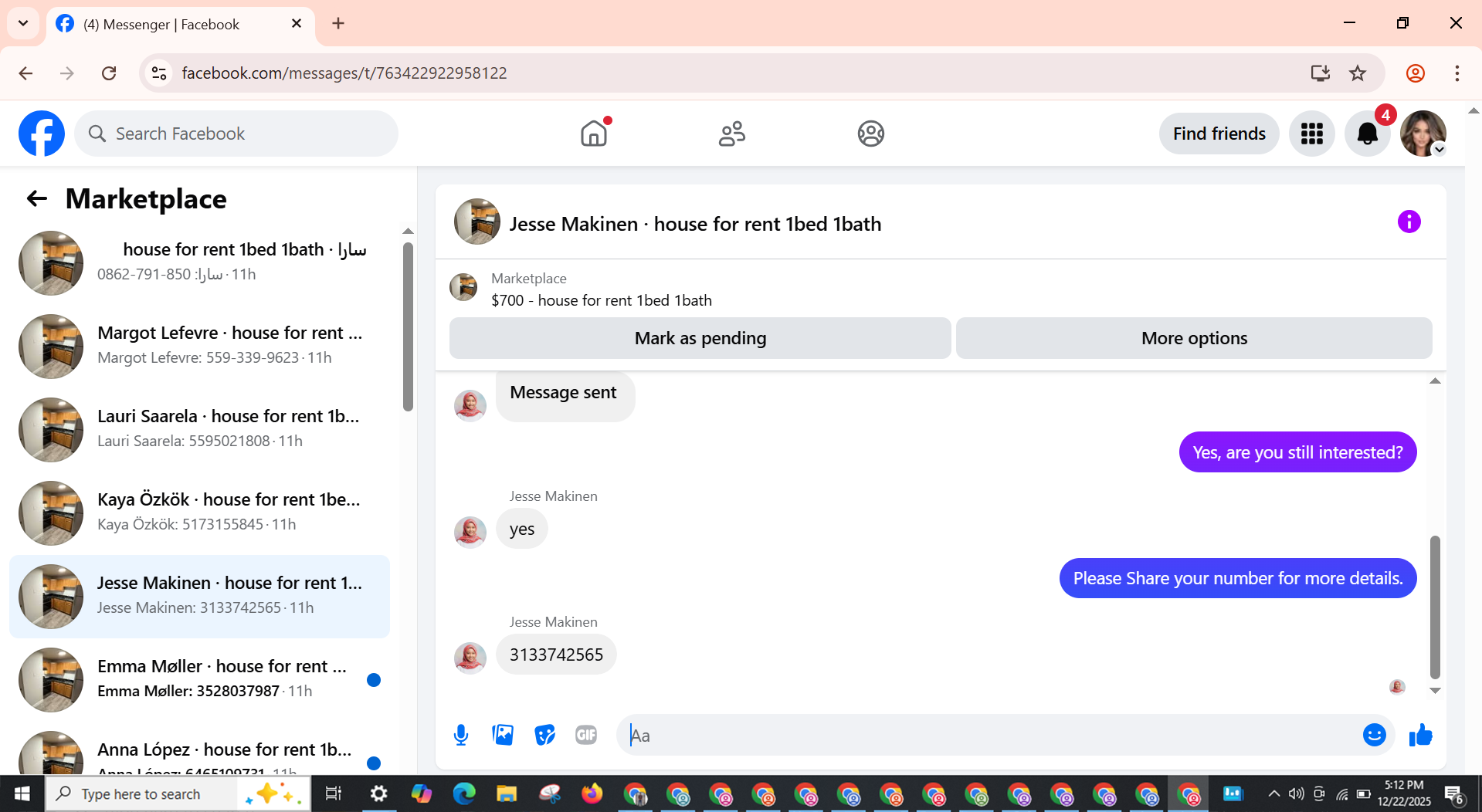Click the 'Yes, are you still interested?' message
Viewport: 1482px width, 812px height.
pos(1297,452)
